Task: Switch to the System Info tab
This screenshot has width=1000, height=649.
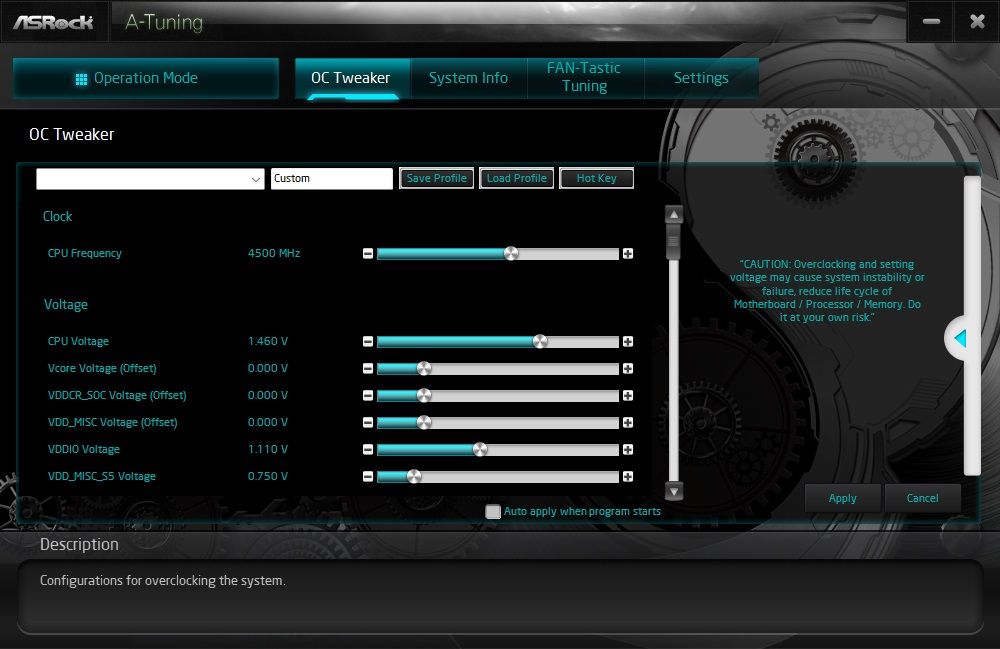Action: pos(469,78)
